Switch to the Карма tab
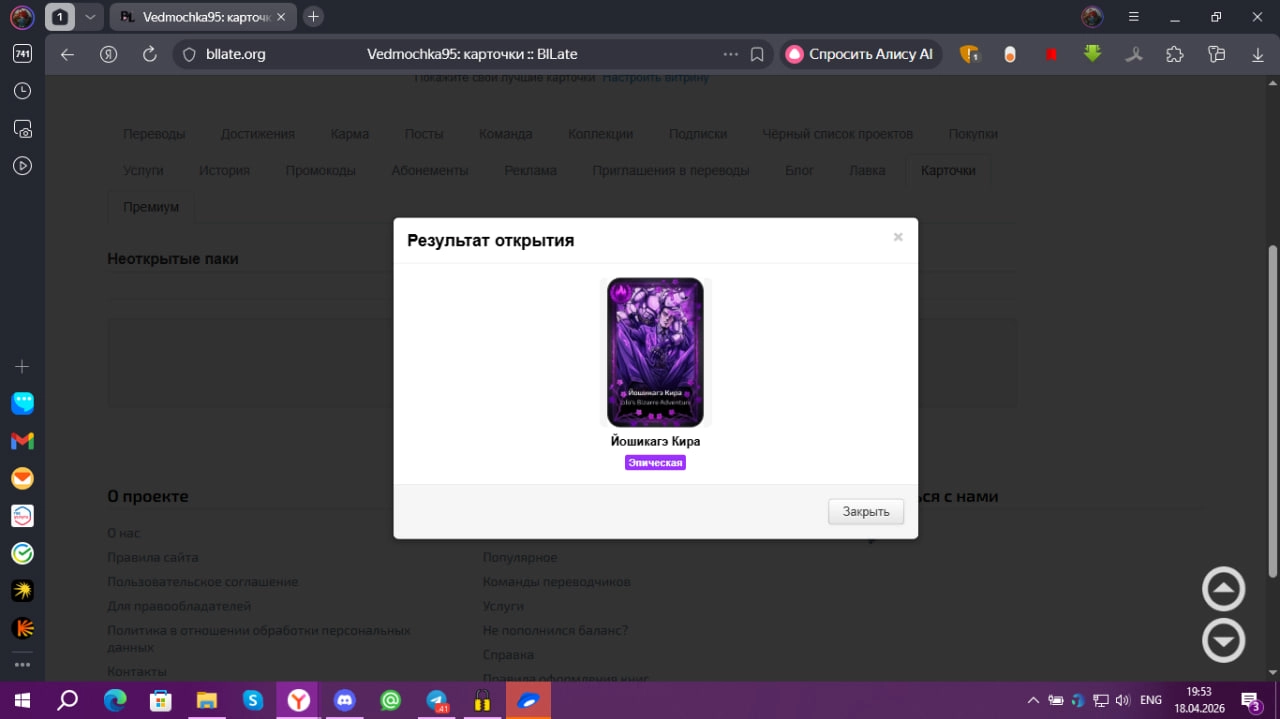 pos(350,134)
